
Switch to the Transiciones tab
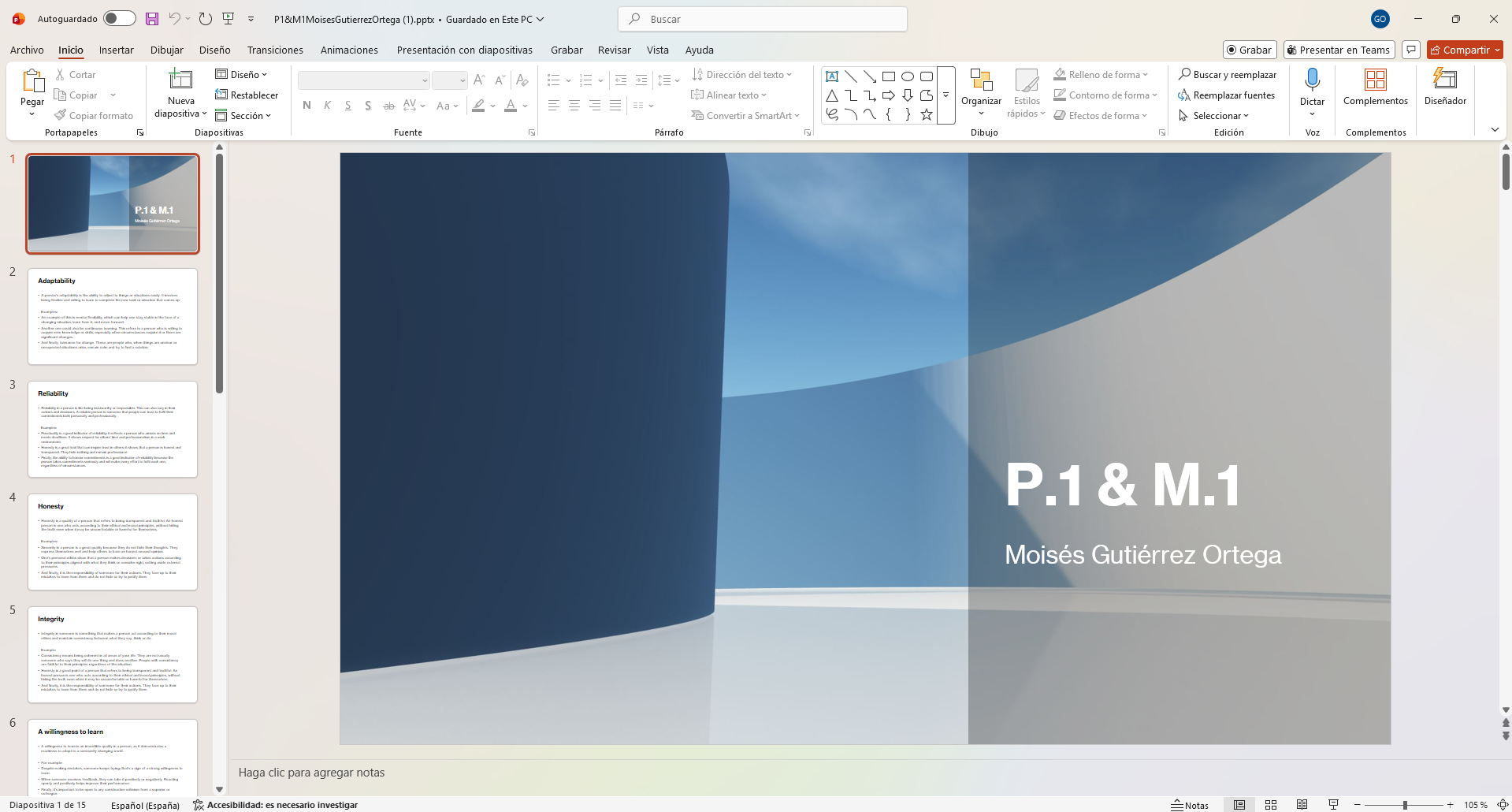[x=275, y=50]
